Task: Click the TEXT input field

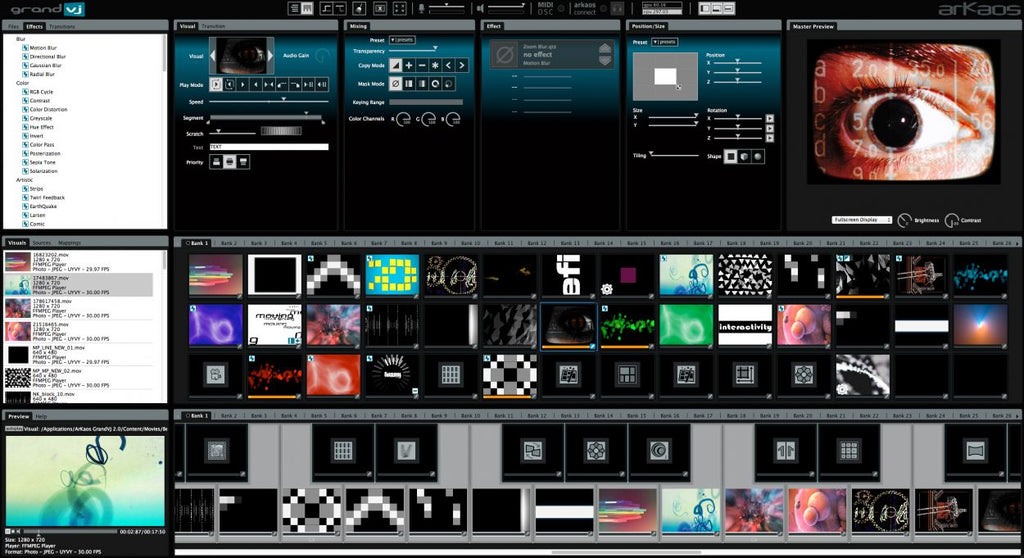Action: click(267, 147)
